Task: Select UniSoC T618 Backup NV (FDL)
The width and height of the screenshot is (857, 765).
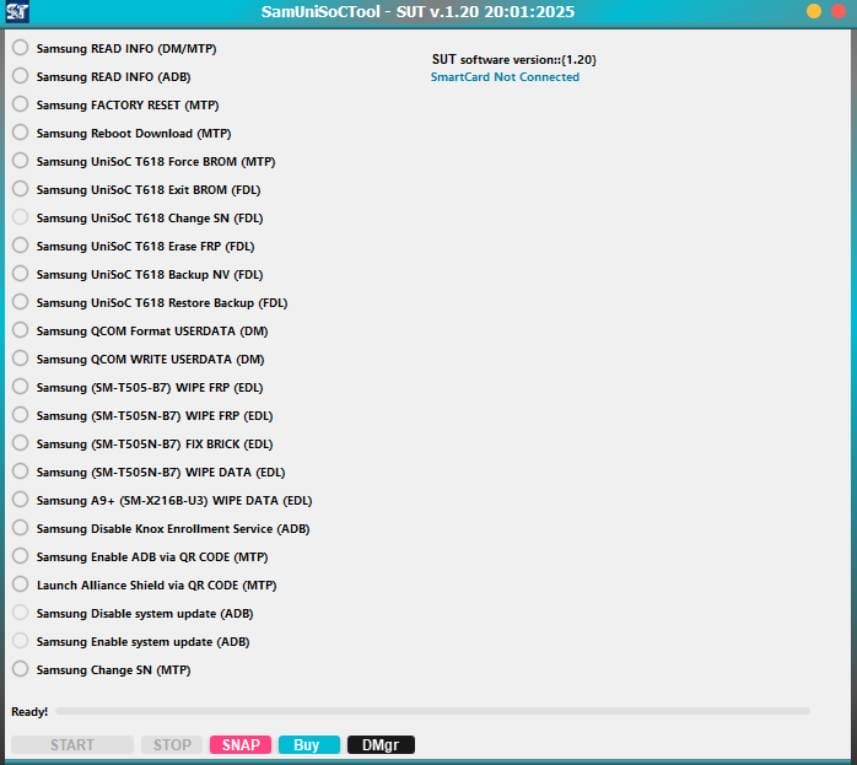Action: pyautogui.click(x=20, y=274)
